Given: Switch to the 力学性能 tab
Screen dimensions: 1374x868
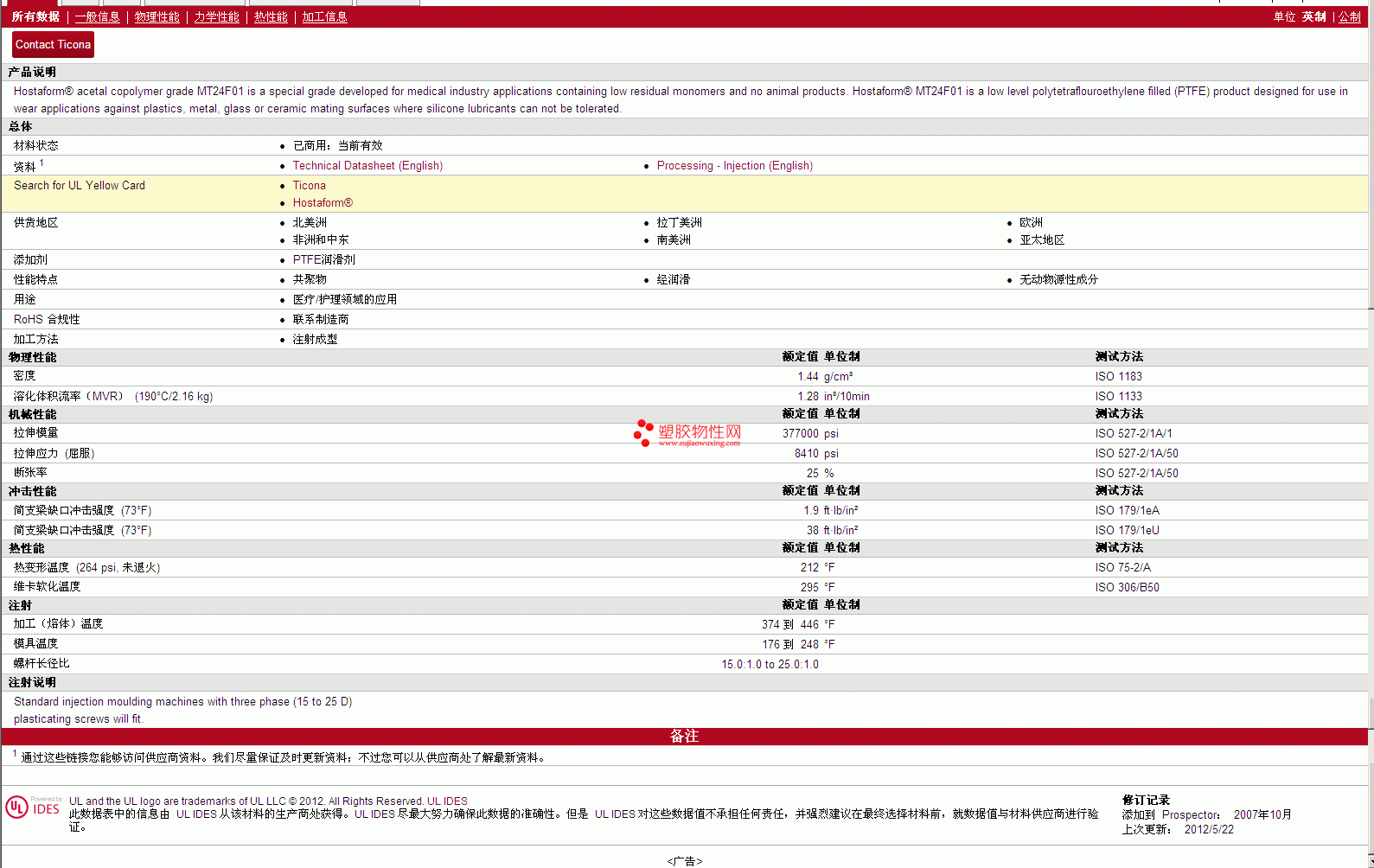Looking at the screenshot, I should coord(216,17).
